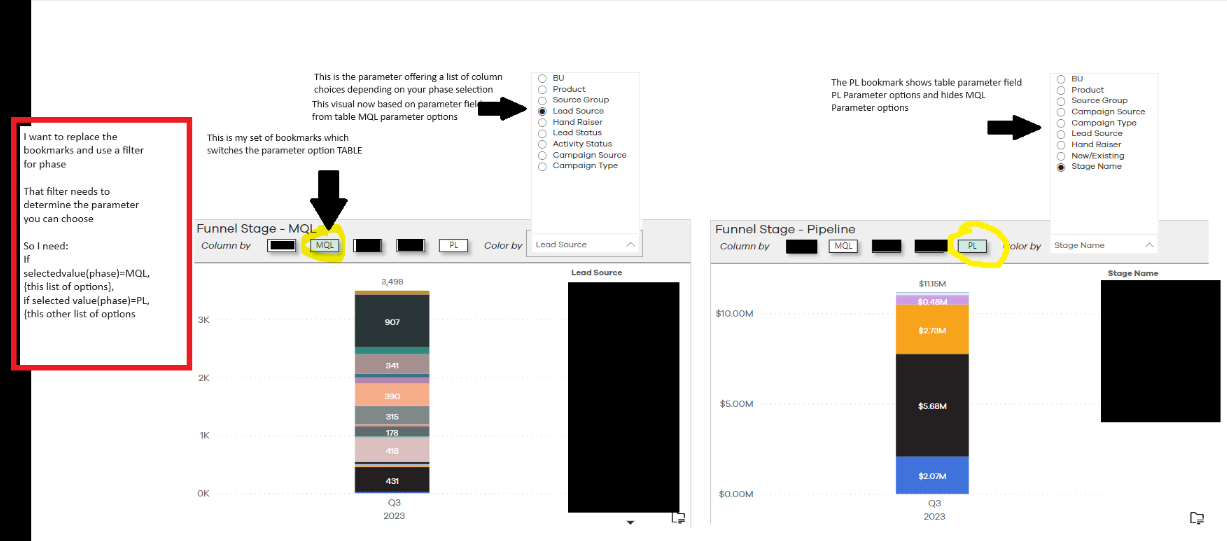Image resolution: width=1227 pixels, height=541 pixels.
Task: Choose Lead Source in the PL parameter list
Action: [1061, 133]
